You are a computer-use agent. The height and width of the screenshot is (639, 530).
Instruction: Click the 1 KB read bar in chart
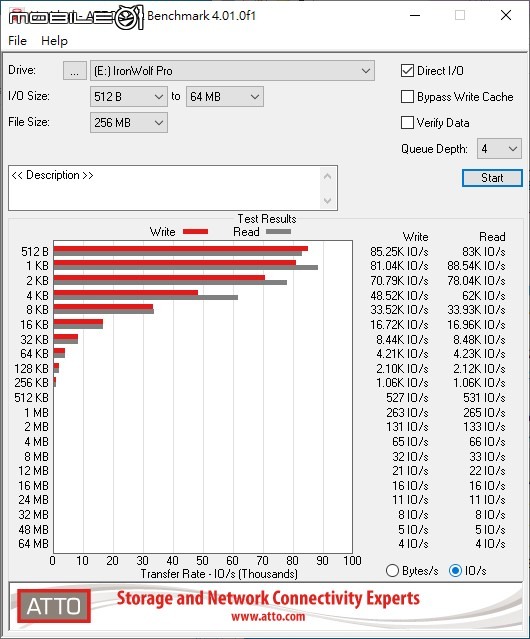186,268
